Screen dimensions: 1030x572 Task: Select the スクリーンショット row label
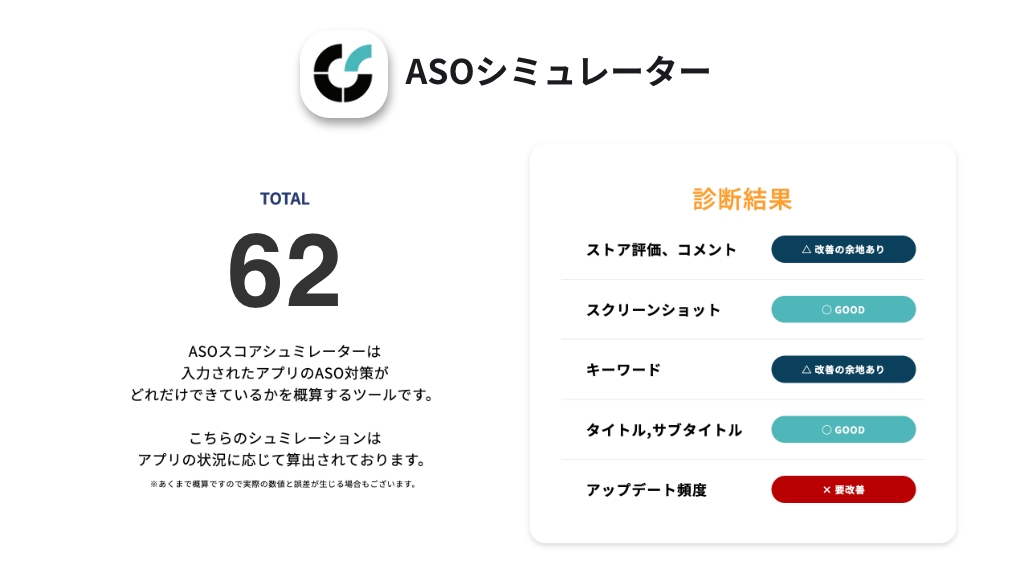click(653, 310)
